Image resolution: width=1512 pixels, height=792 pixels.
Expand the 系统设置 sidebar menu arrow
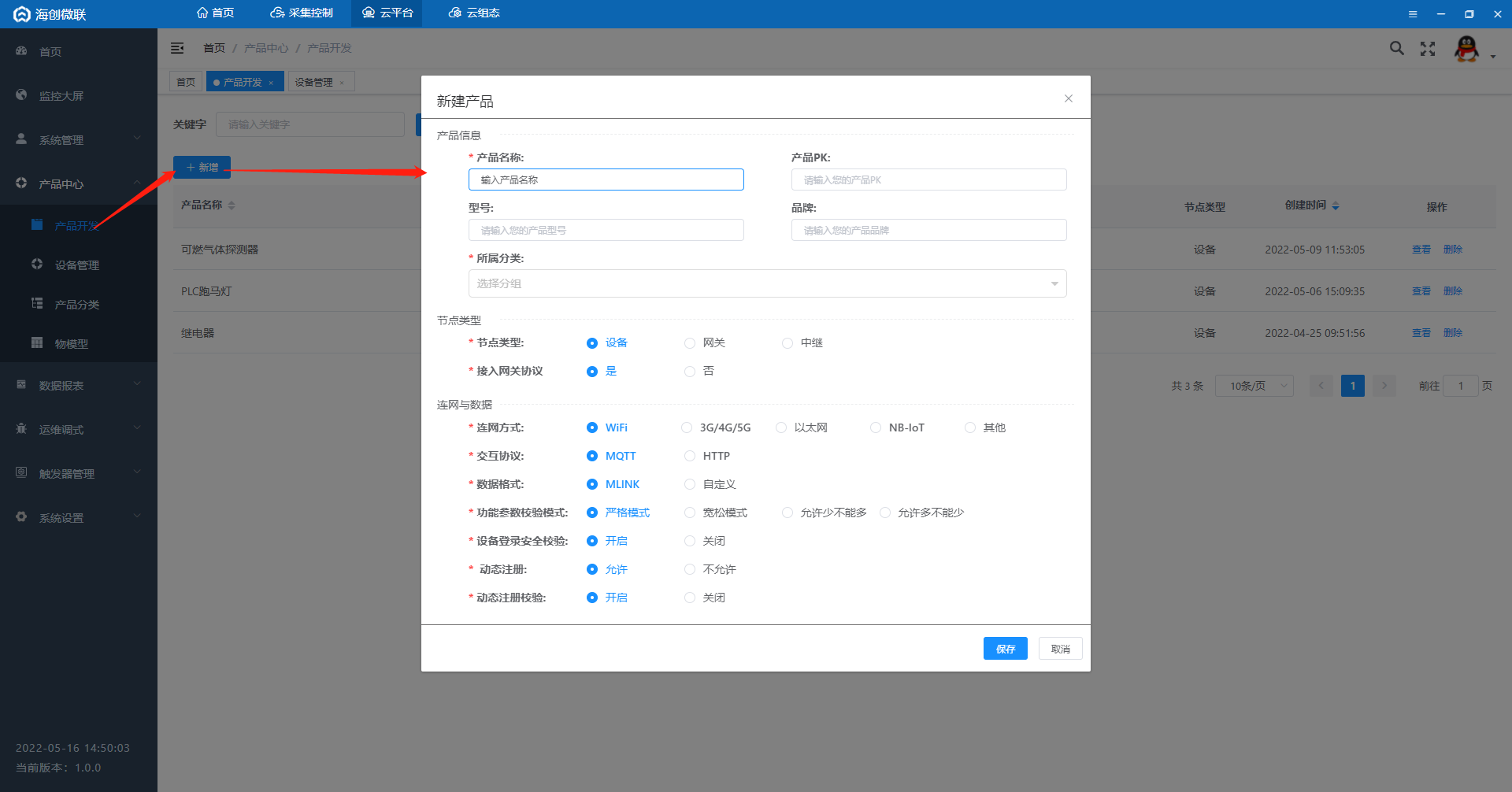tap(137, 516)
